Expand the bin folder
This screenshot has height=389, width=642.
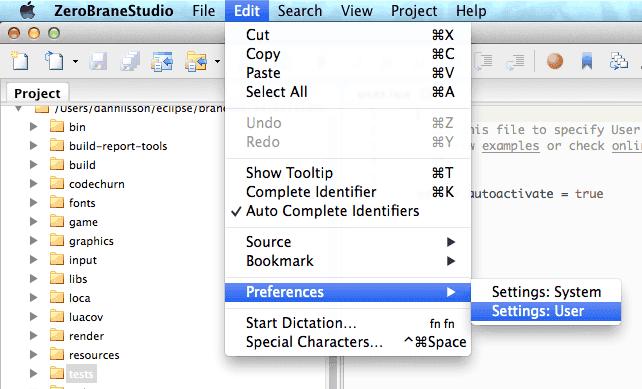coord(34,127)
